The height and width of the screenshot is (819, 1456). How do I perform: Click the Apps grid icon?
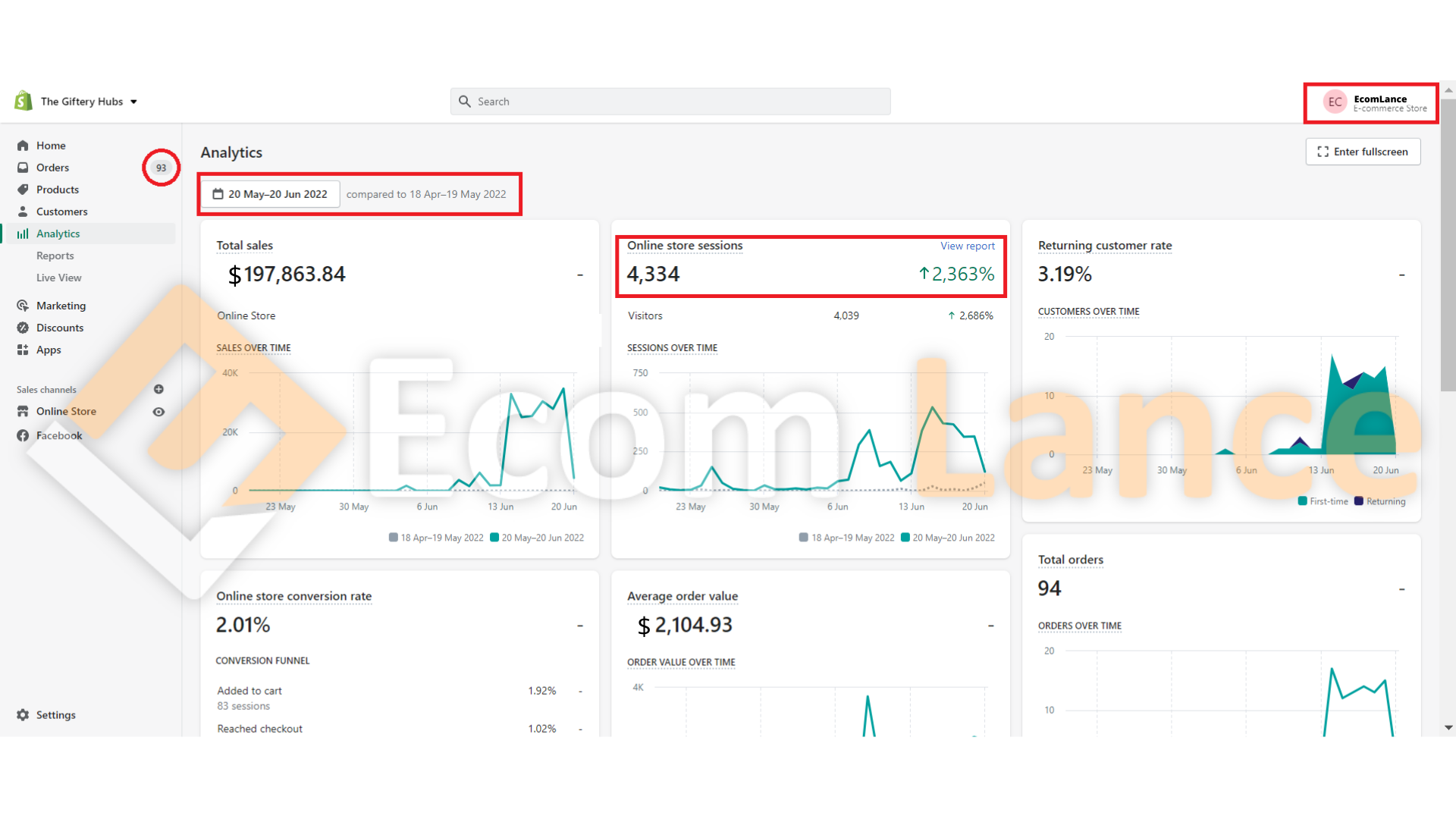coord(23,350)
